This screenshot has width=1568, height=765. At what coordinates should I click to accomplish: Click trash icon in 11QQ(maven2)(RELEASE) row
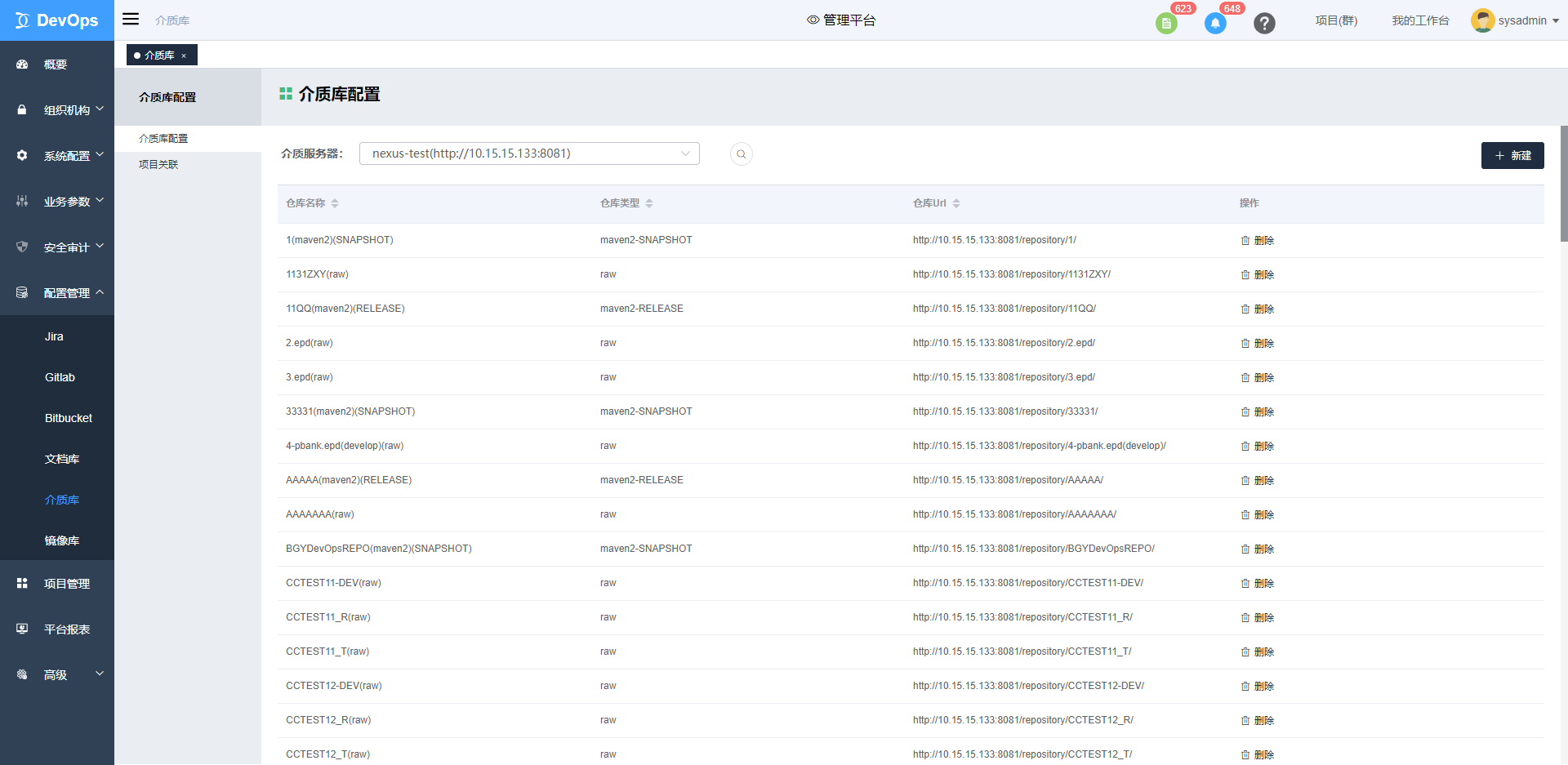(x=1245, y=309)
